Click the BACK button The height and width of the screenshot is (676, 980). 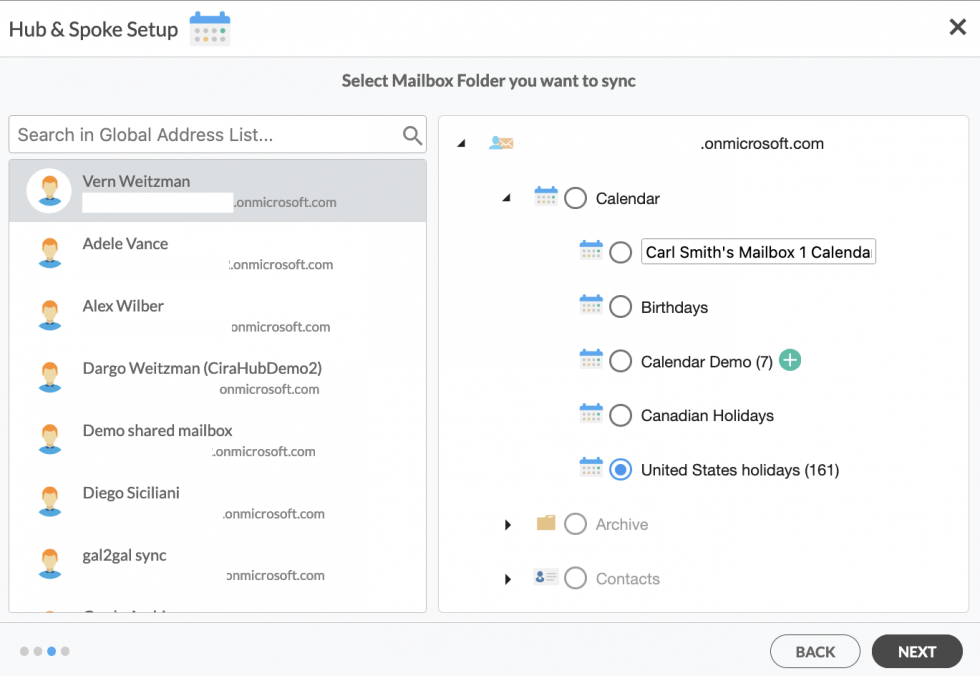[815, 651]
